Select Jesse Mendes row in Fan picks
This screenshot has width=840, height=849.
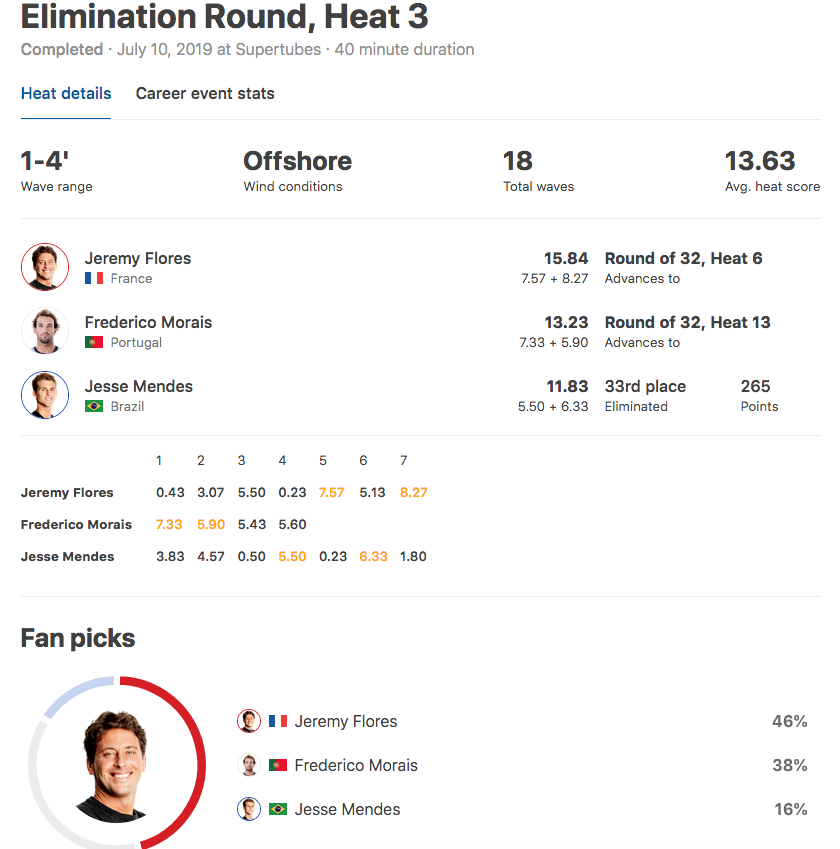(x=522, y=809)
